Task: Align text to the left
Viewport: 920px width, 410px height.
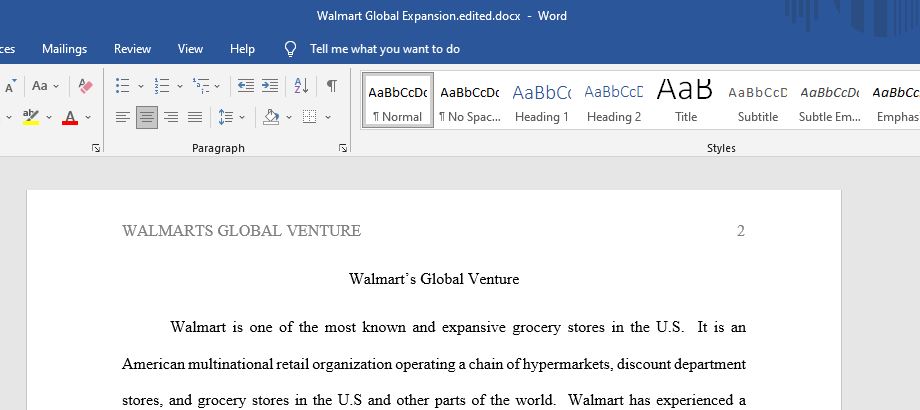Action: tap(123, 117)
